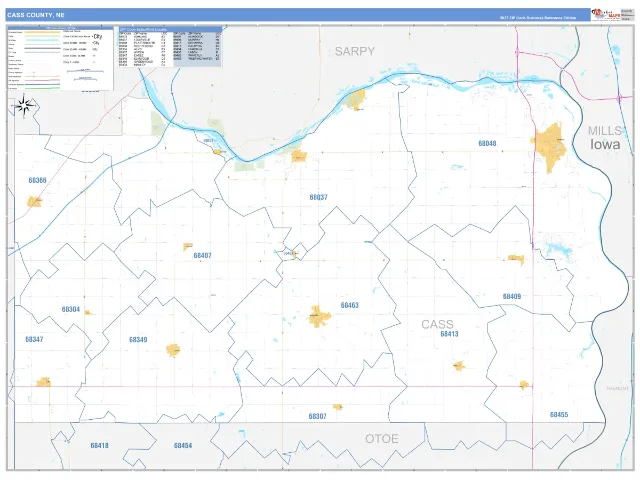Click the MILLS county label
The height and width of the screenshot is (480, 640).
point(604,131)
